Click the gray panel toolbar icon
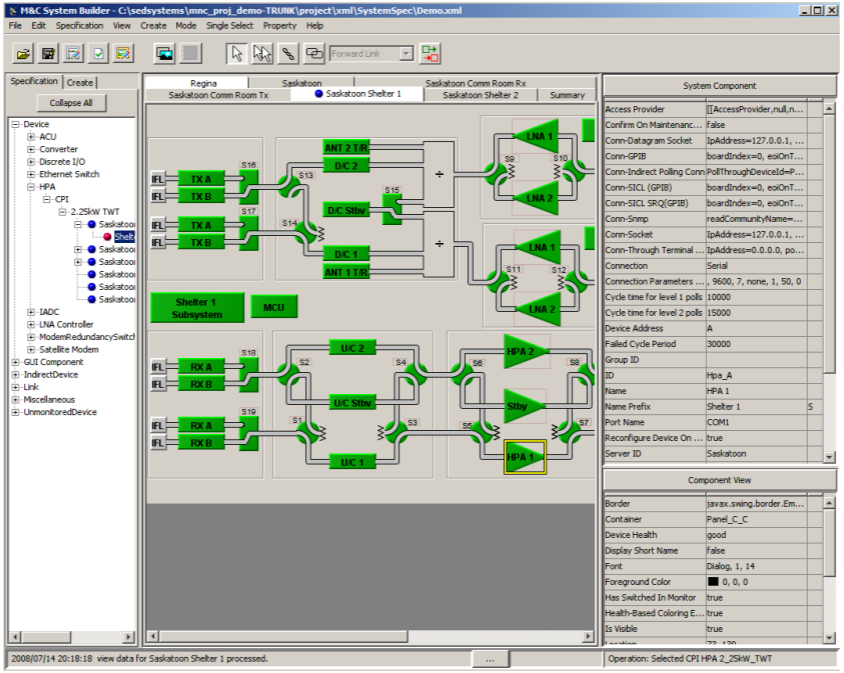 (191, 53)
